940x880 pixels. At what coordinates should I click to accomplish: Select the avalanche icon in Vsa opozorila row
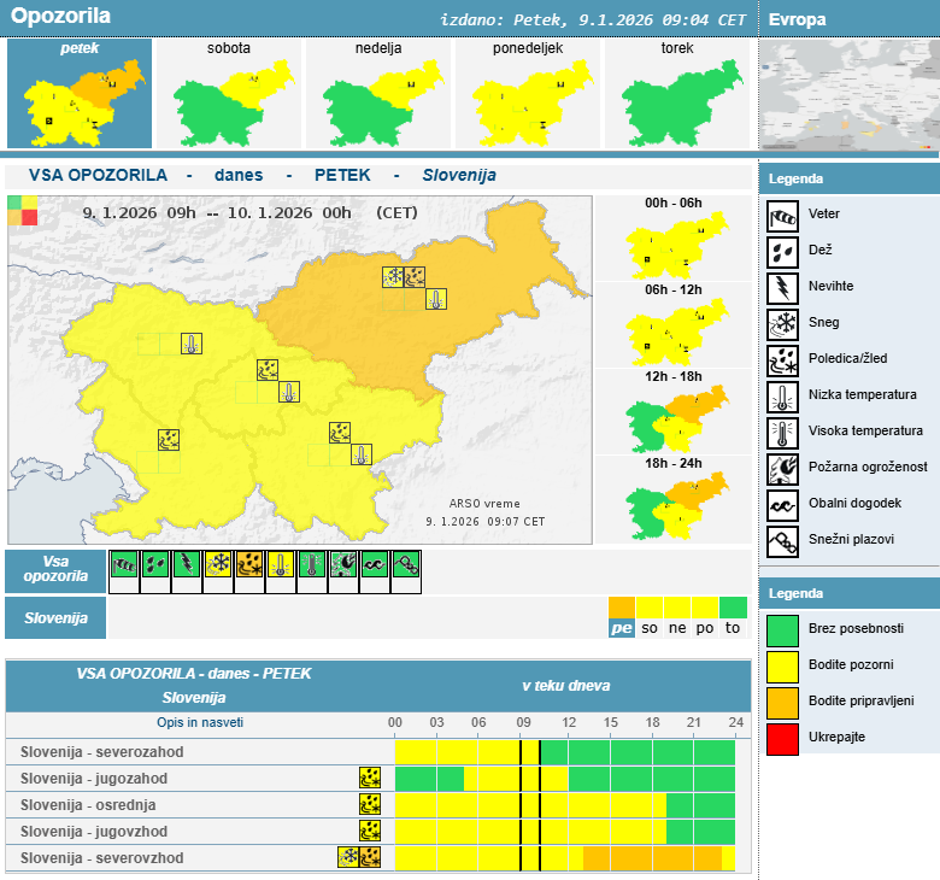point(406,565)
